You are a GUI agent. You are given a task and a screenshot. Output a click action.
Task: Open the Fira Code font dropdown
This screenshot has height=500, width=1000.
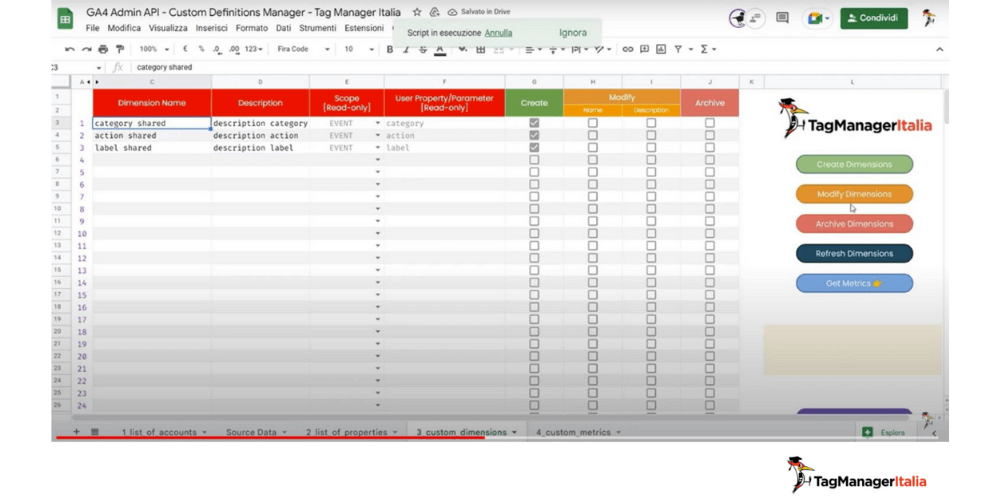coord(304,49)
